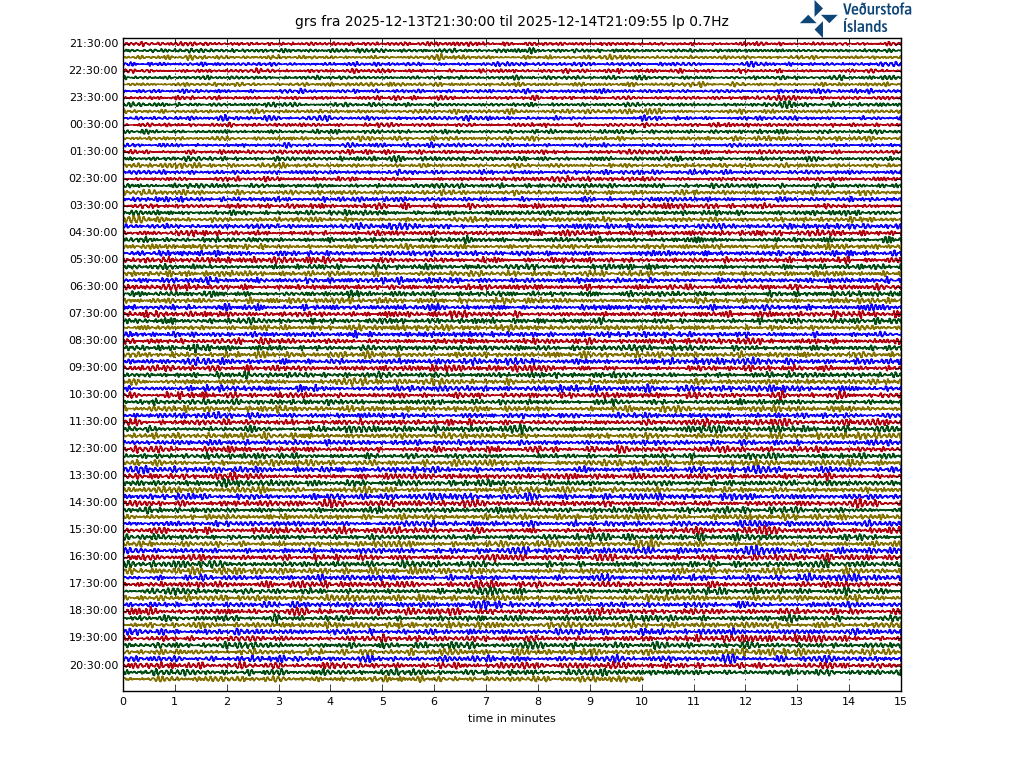The height and width of the screenshot is (768, 1024).
Task: Select the 20:30:00 time label
Action: 94,665
